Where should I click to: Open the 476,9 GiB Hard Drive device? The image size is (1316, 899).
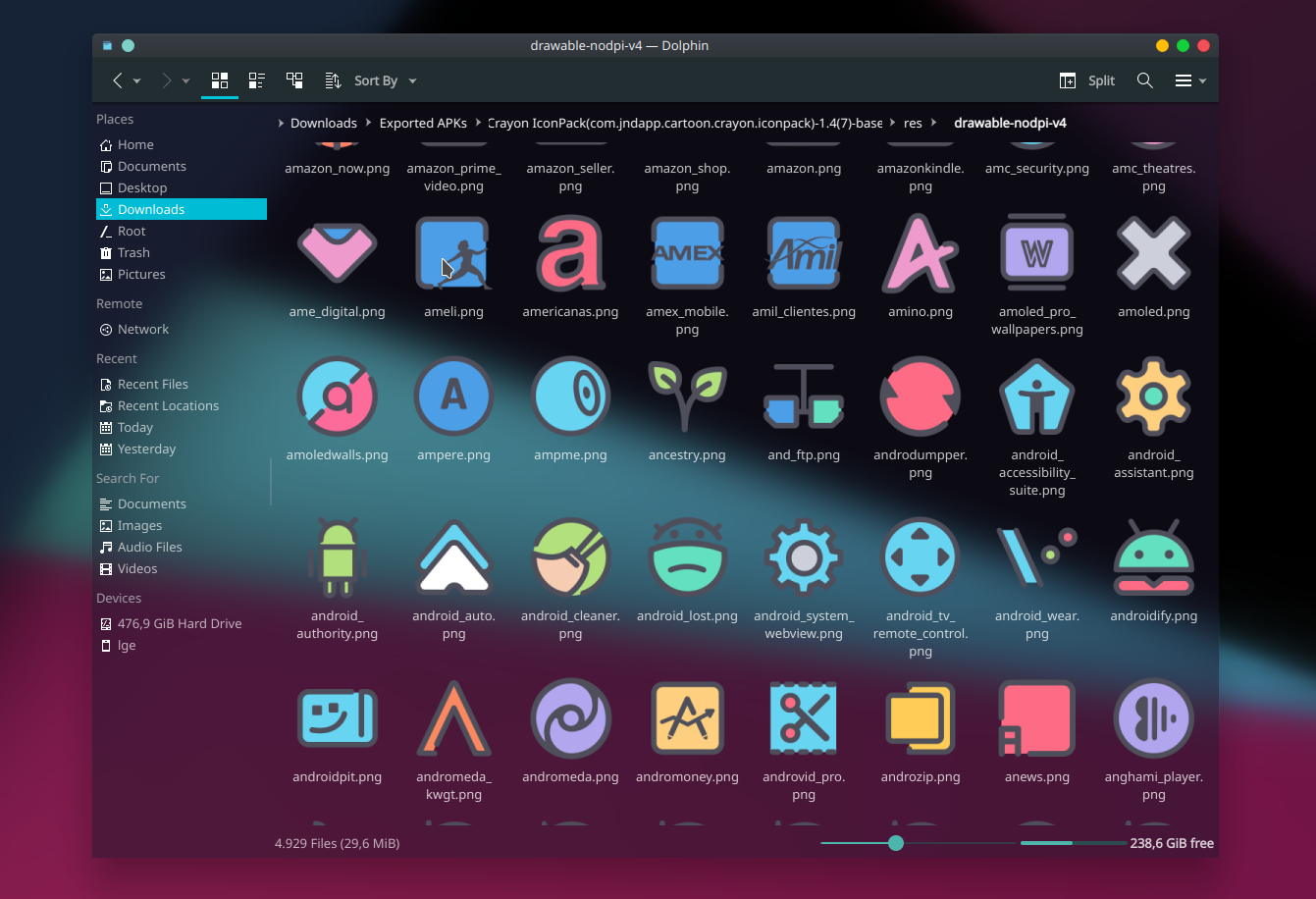tap(182, 623)
